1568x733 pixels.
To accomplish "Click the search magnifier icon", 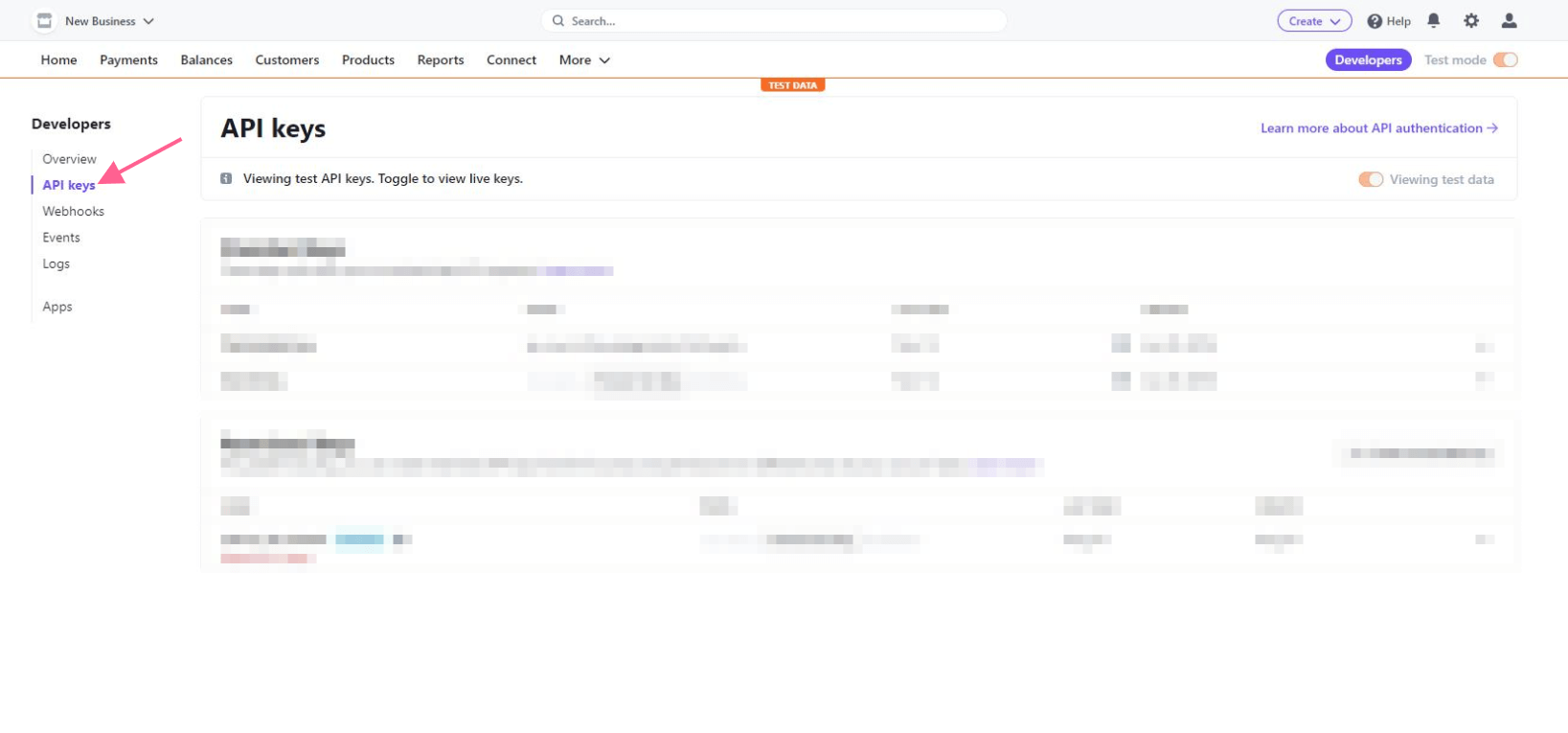I will [x=558, y=21].
